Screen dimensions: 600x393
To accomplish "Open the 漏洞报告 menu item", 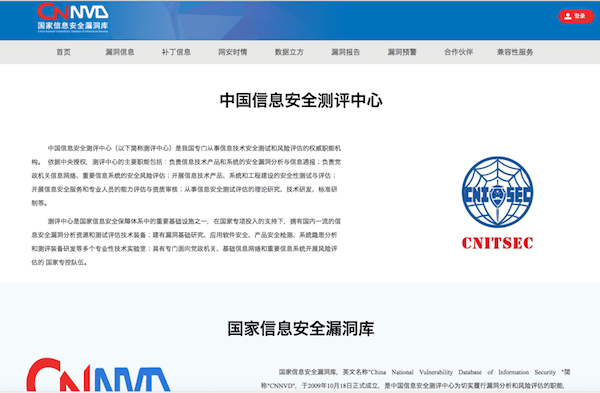I will point(346,52).
